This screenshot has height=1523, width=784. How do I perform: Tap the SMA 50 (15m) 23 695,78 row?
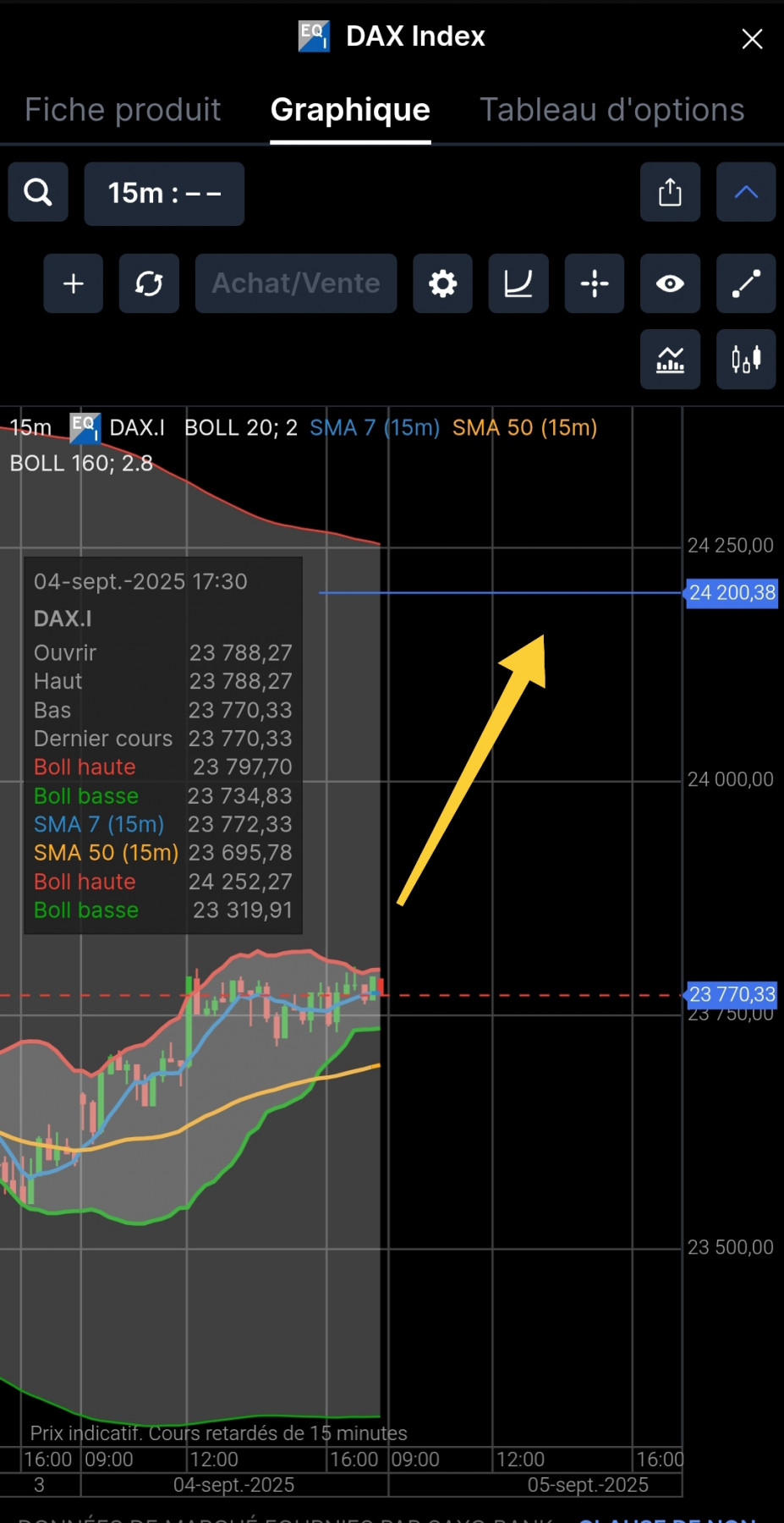[x=162, y=853]
